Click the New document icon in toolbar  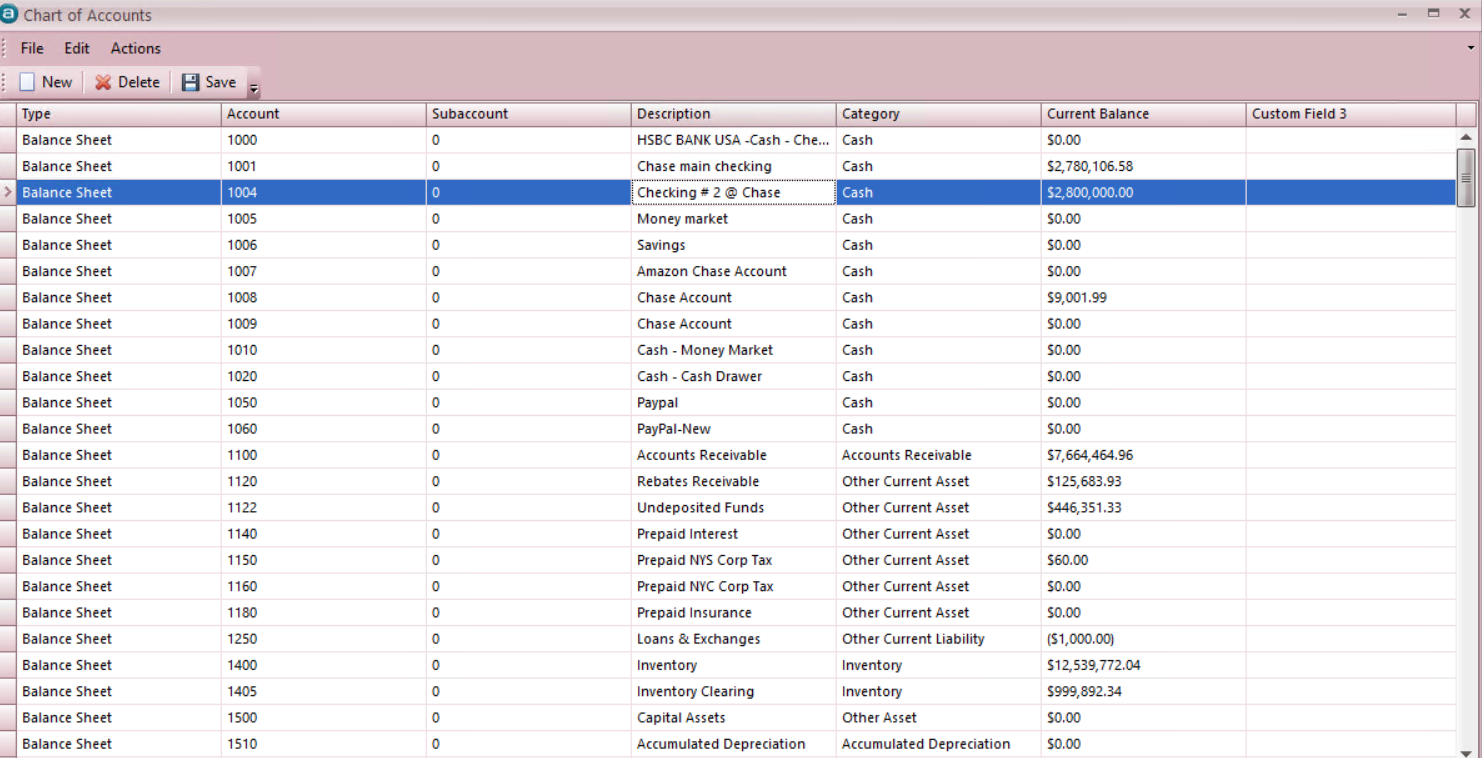coord(28,83)
